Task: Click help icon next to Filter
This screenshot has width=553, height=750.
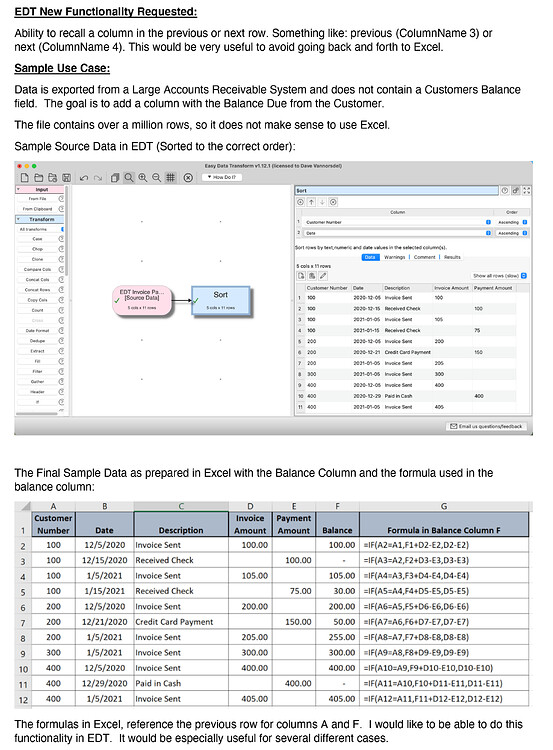Action: click(x=61, y=371)
